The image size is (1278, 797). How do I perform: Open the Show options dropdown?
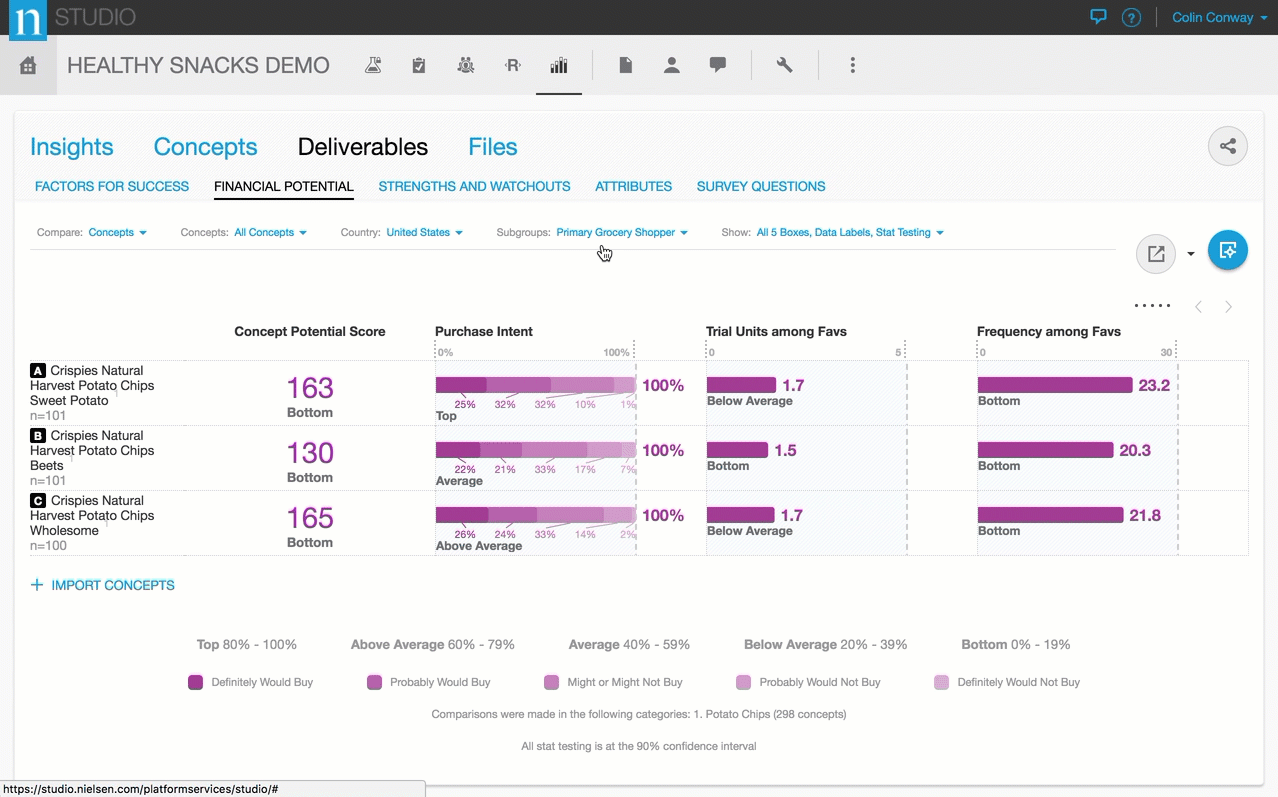(x=850, y=232)
